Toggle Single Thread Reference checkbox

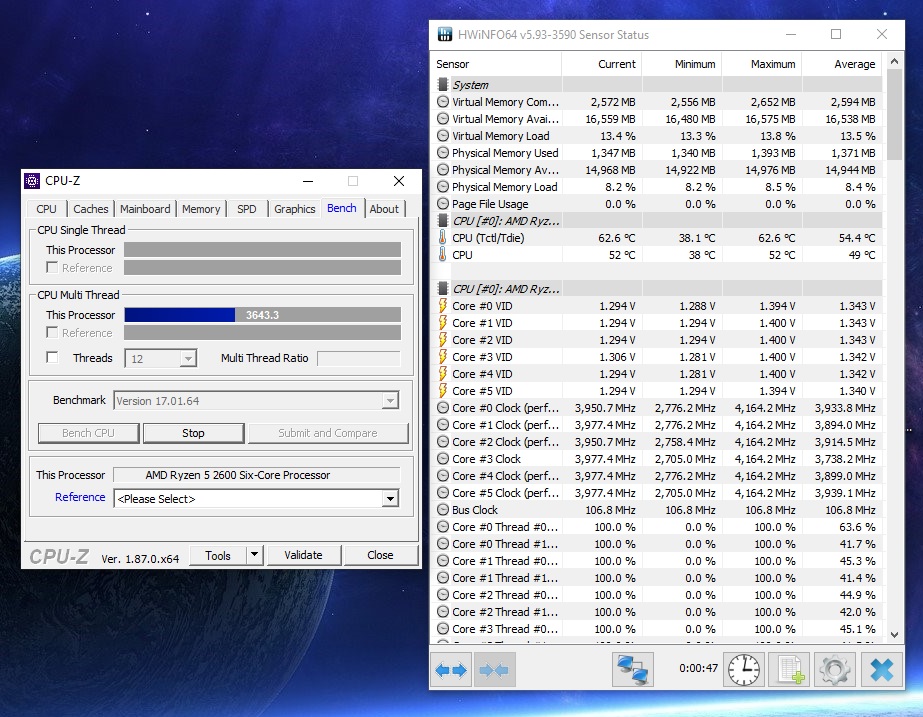point(52,267)
